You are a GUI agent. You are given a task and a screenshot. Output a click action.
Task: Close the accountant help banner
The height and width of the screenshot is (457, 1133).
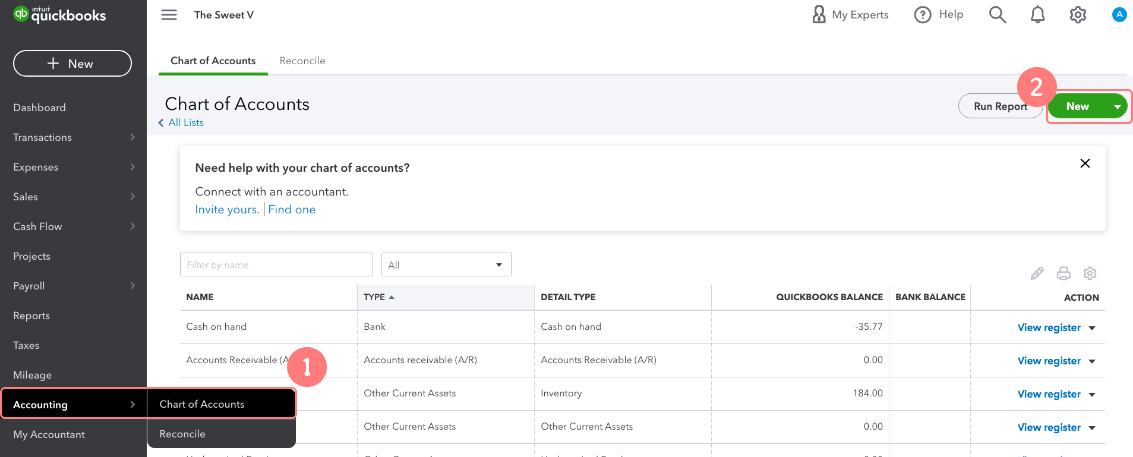coord(1085,163)
